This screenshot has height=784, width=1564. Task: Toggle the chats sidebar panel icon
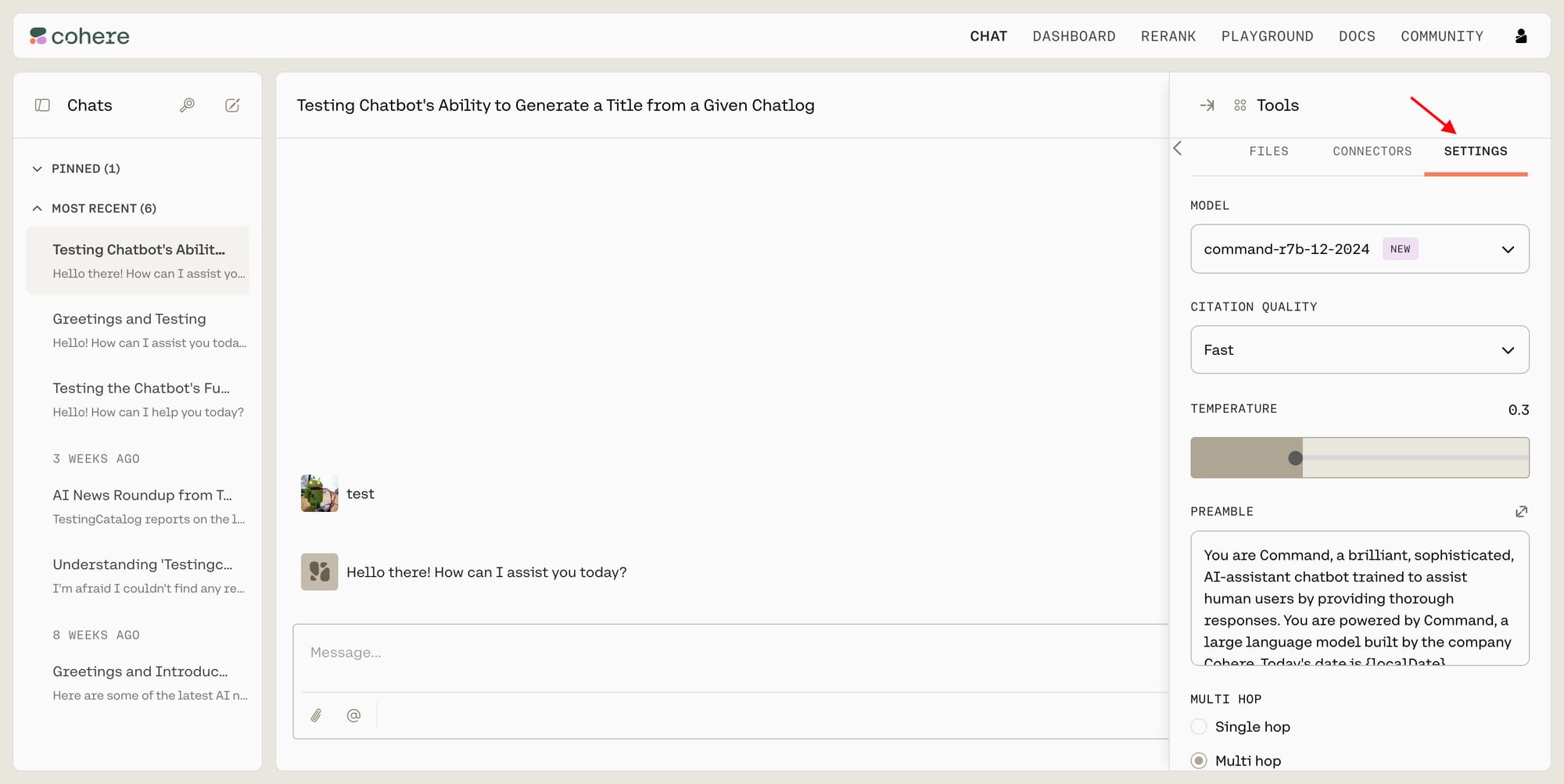(43, 106)
